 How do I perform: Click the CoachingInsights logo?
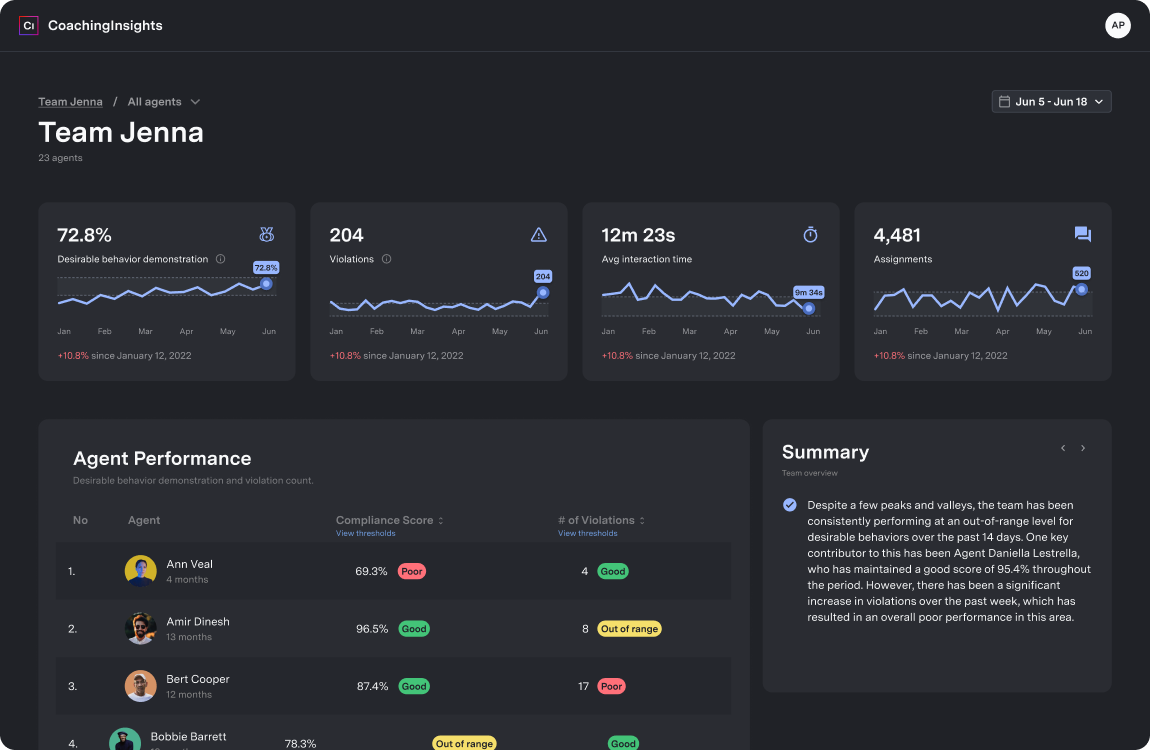click(90, 25)
